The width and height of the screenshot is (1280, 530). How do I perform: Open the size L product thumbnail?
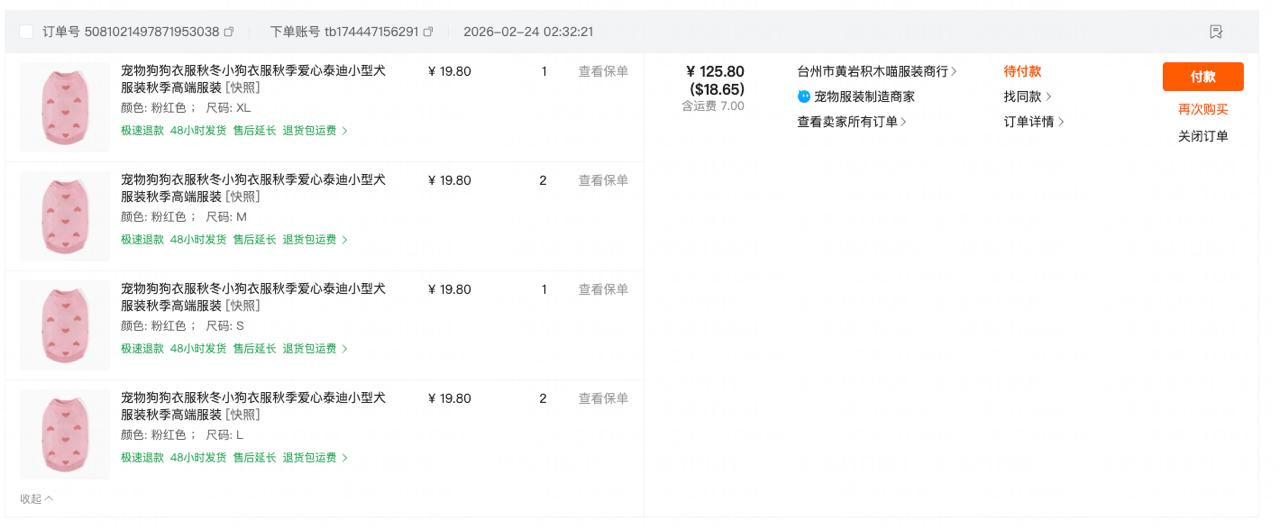pyautogui.click(x=65, y=434)
